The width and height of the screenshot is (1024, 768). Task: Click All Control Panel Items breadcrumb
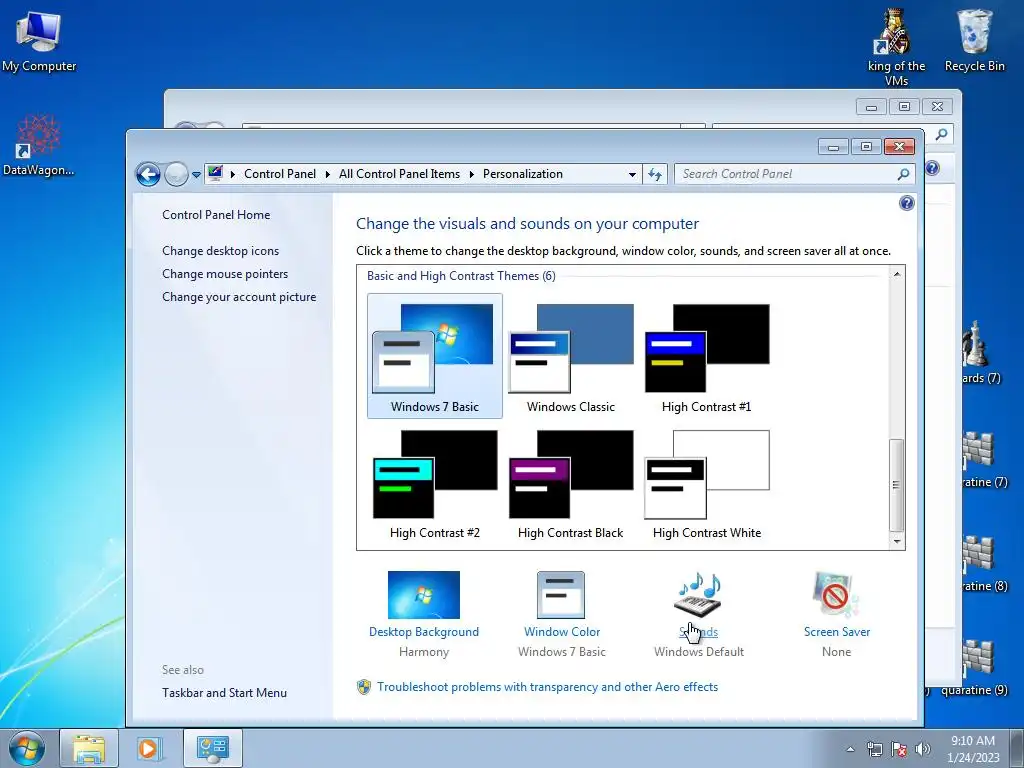point(399,174)
